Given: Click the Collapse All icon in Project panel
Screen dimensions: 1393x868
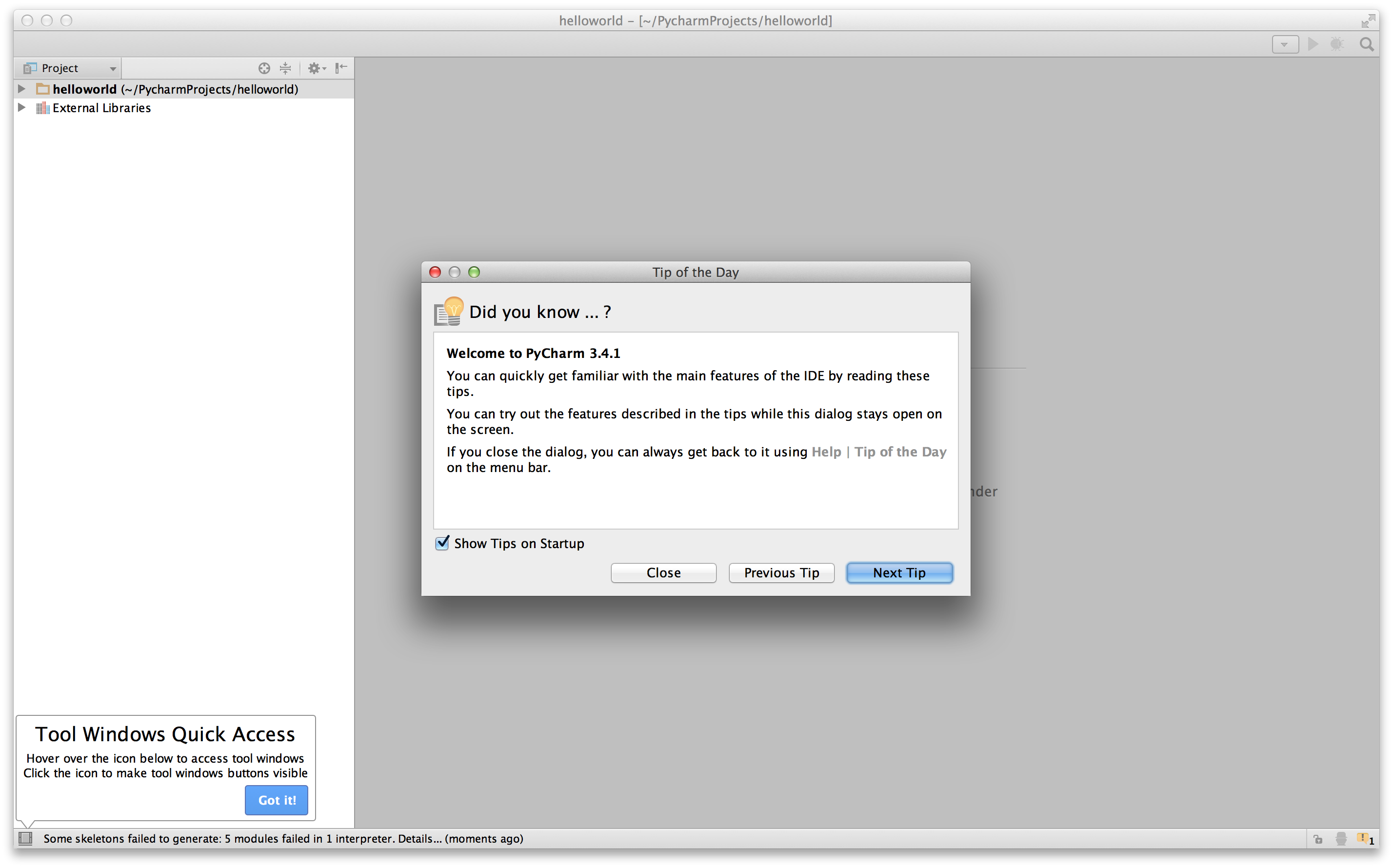Looking at the screenshot, I should (x=285, y=68).
